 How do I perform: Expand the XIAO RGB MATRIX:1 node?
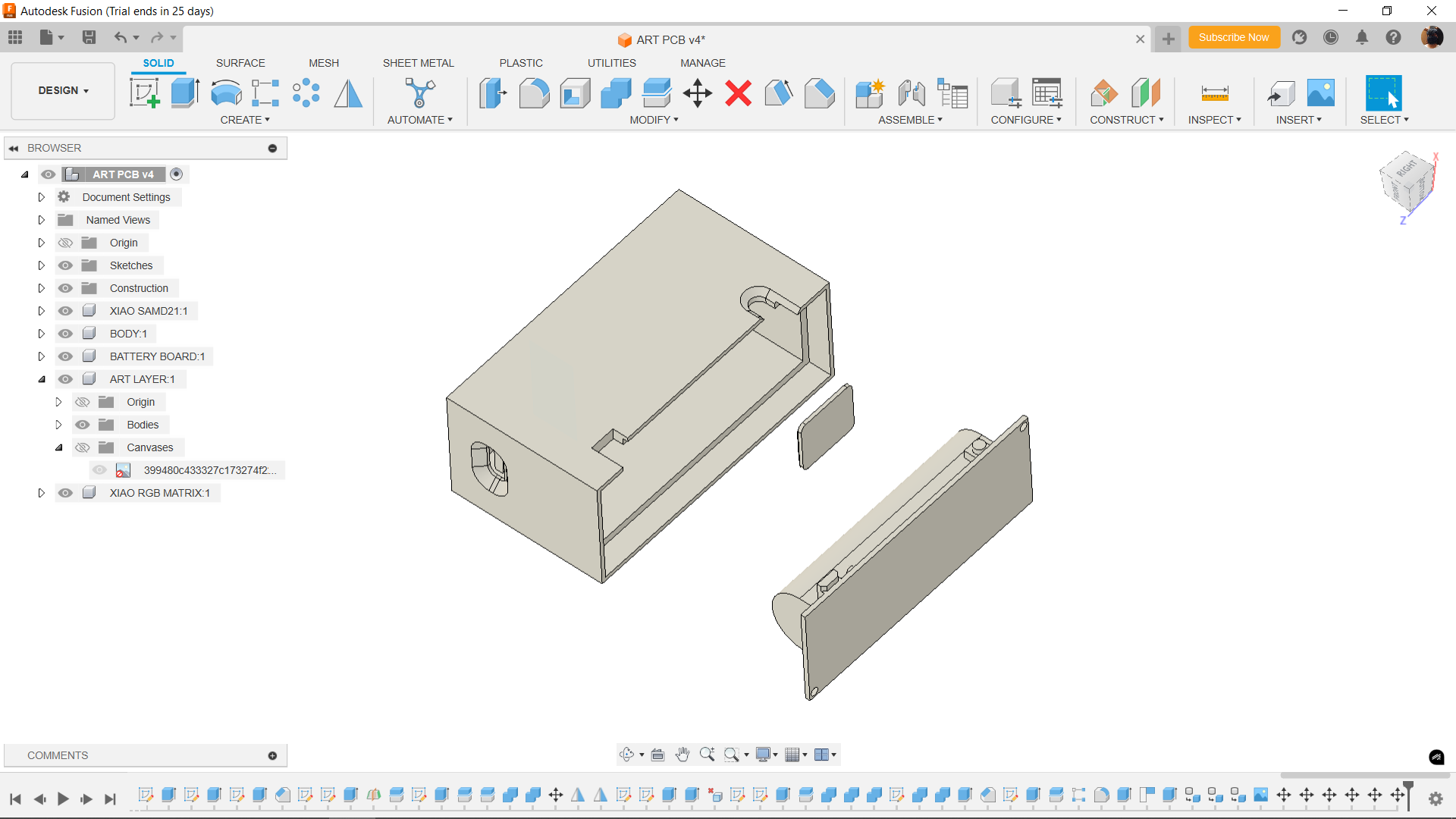pyautogui.click(x=42, y=493)
